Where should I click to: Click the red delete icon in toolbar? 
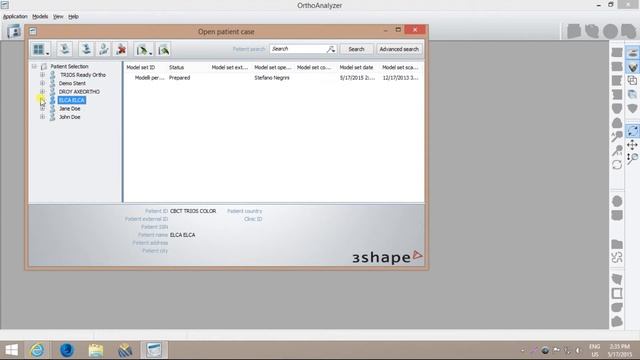pyautogui.click(x=121, y=49)
